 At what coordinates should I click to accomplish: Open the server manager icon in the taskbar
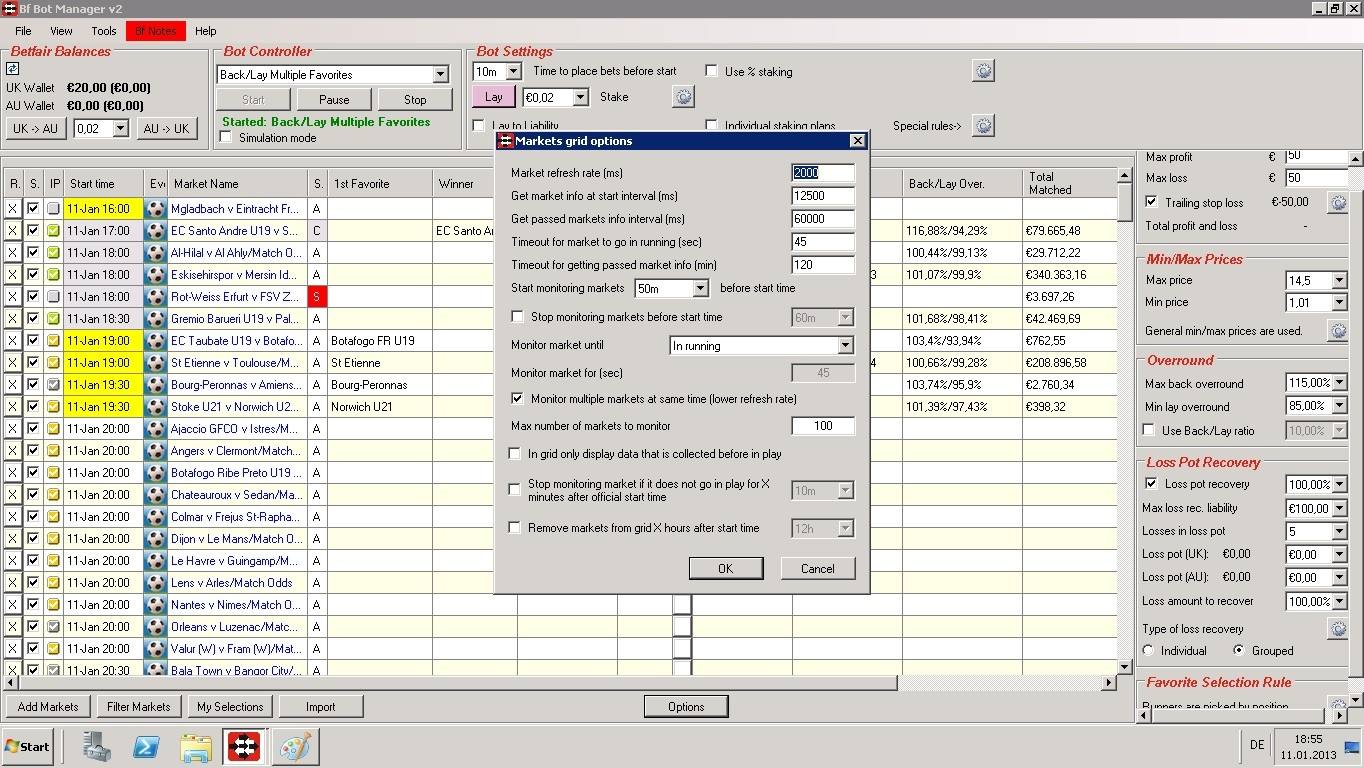(97, 746)
